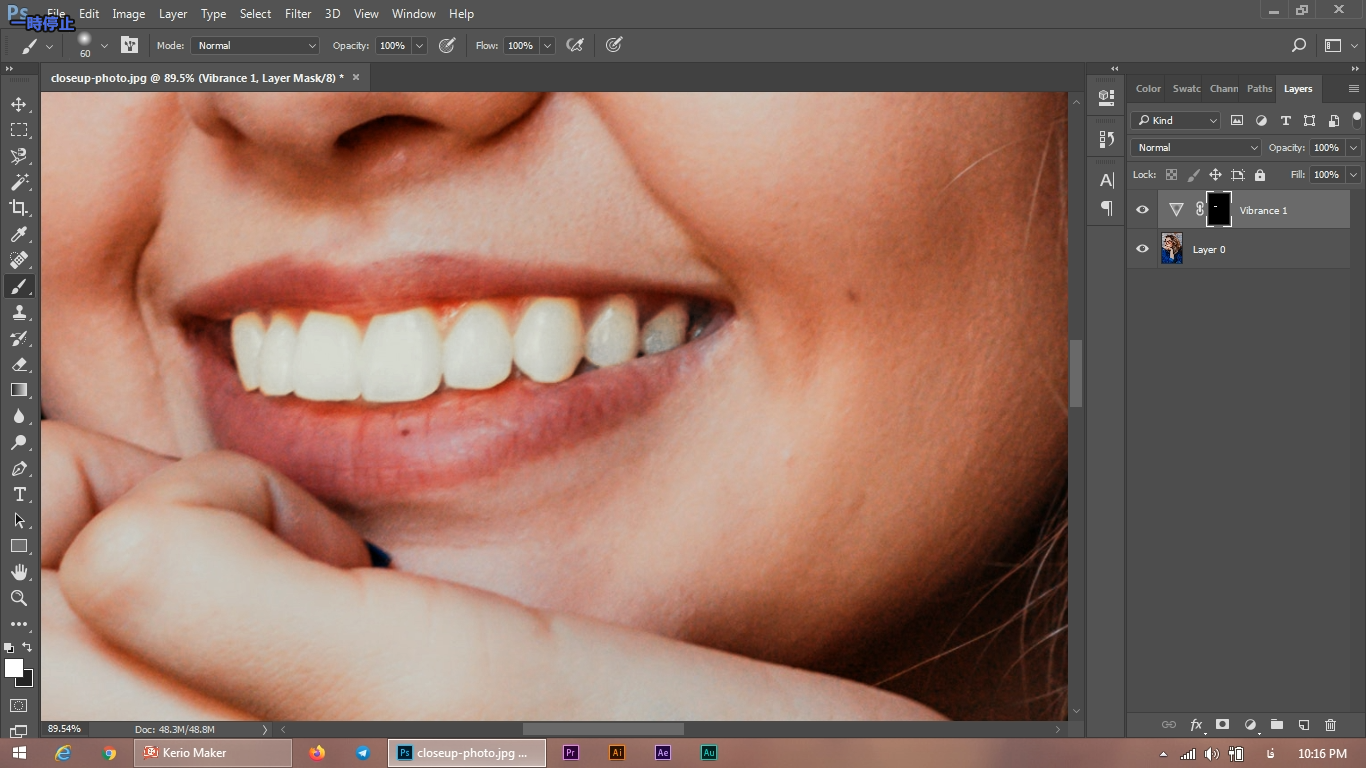Delete the selected layer

(1330, 725)
